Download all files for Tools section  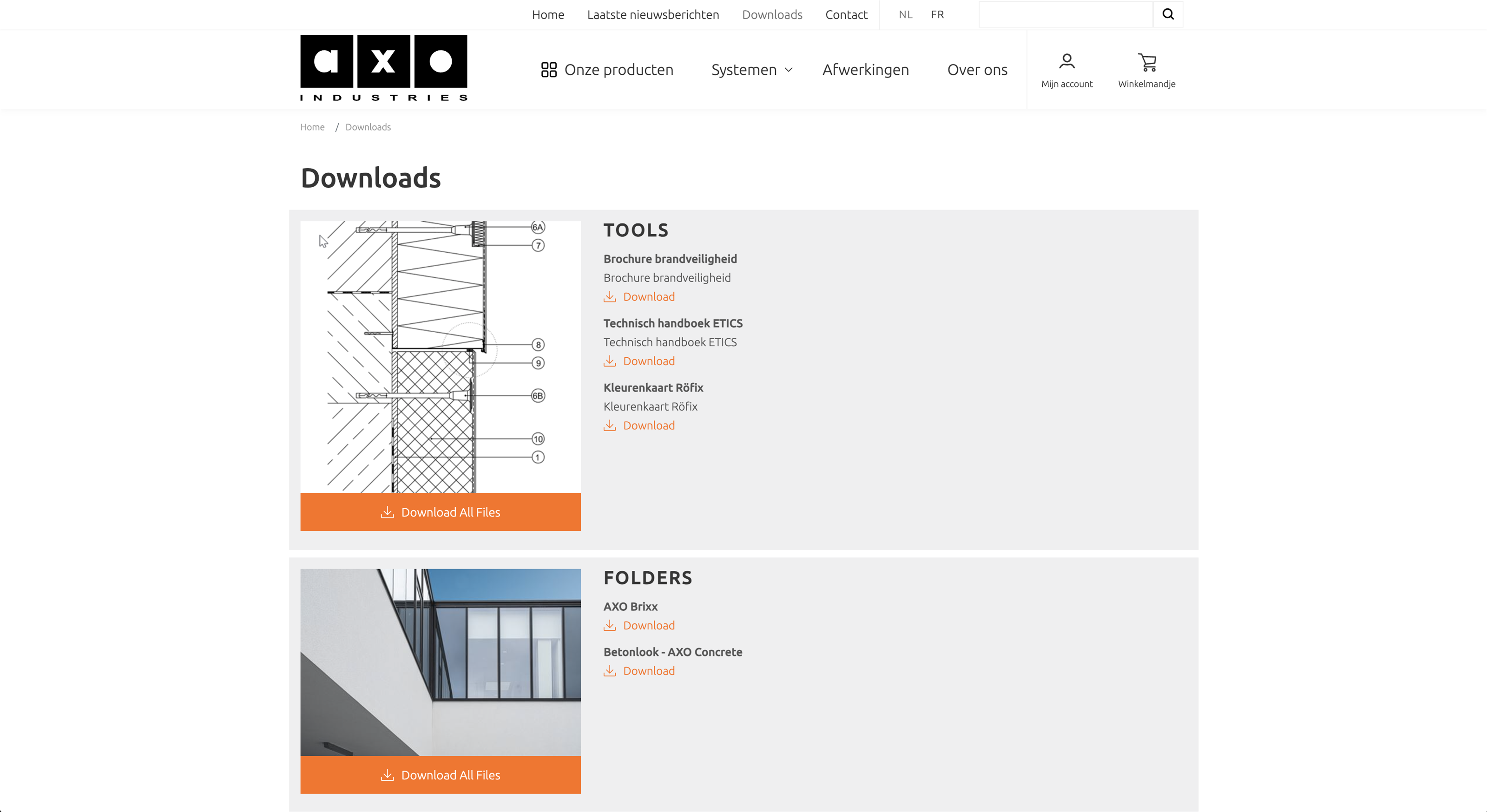440,512
